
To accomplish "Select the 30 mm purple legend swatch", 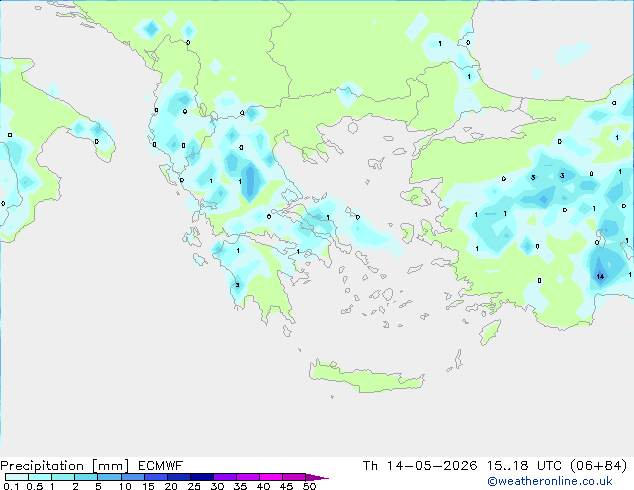I will [x=224, y=477].
